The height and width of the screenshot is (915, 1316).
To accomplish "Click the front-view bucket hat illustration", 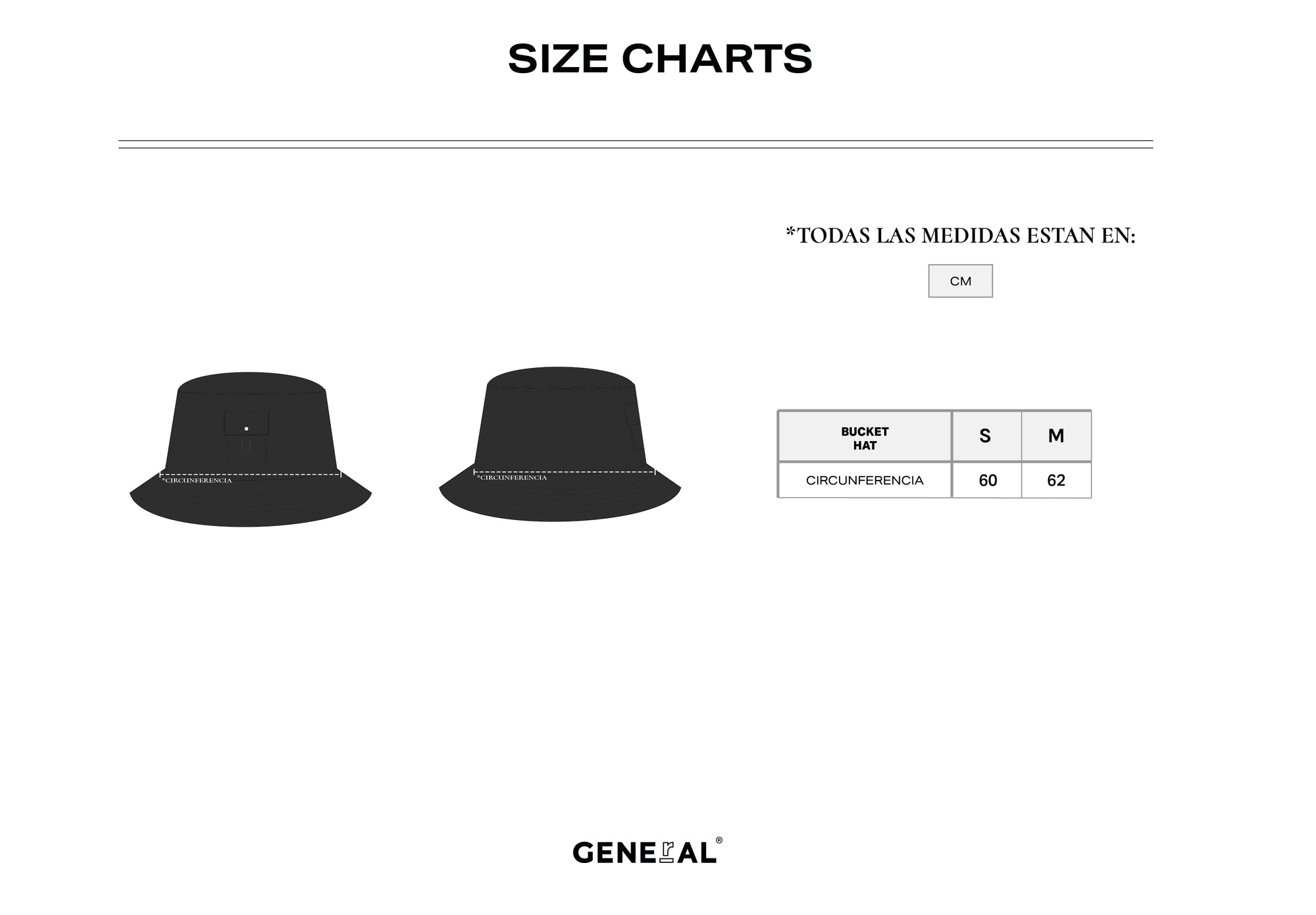I will [251, 449].
